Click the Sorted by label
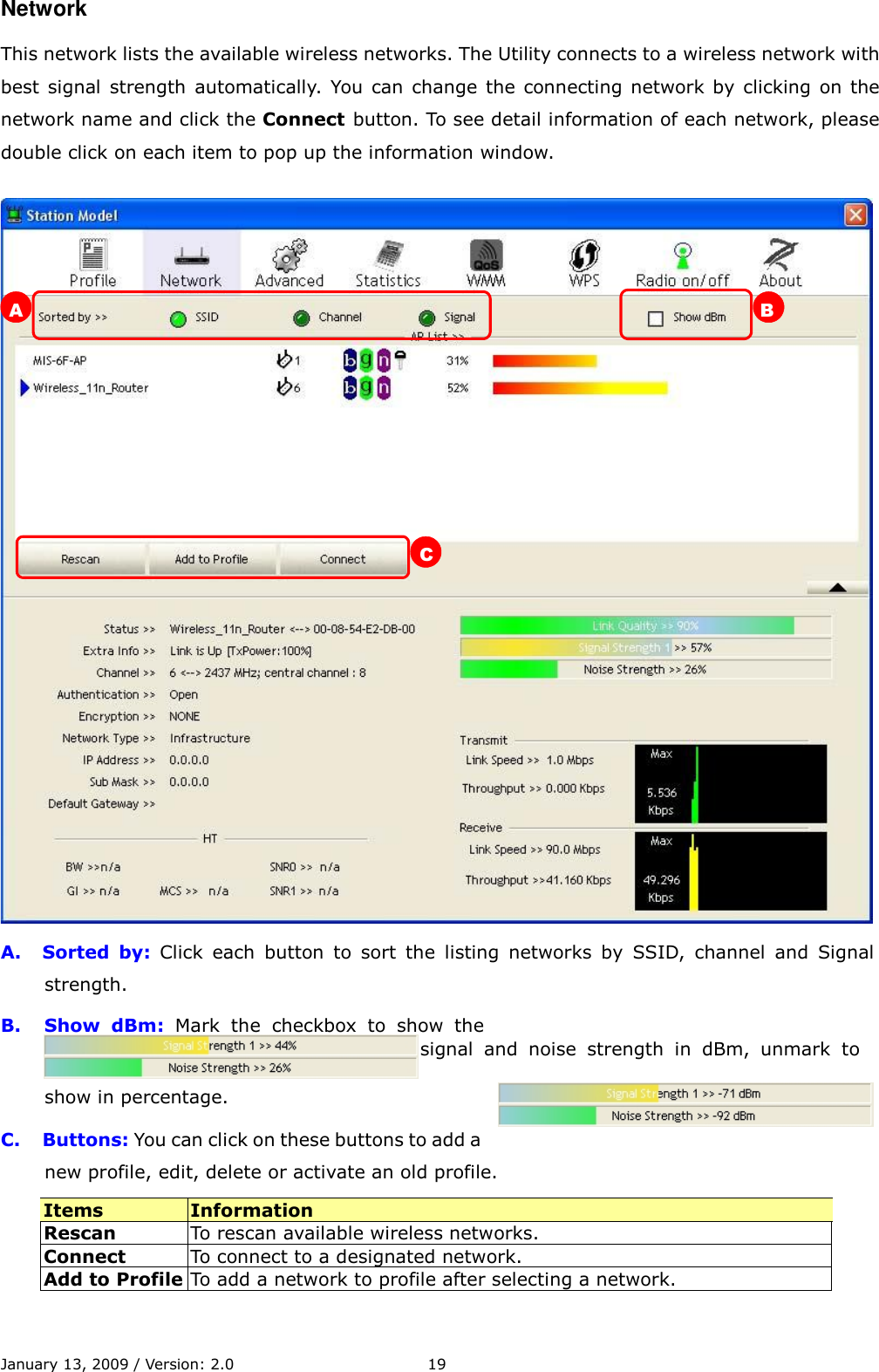 click(x=72, y=317)
